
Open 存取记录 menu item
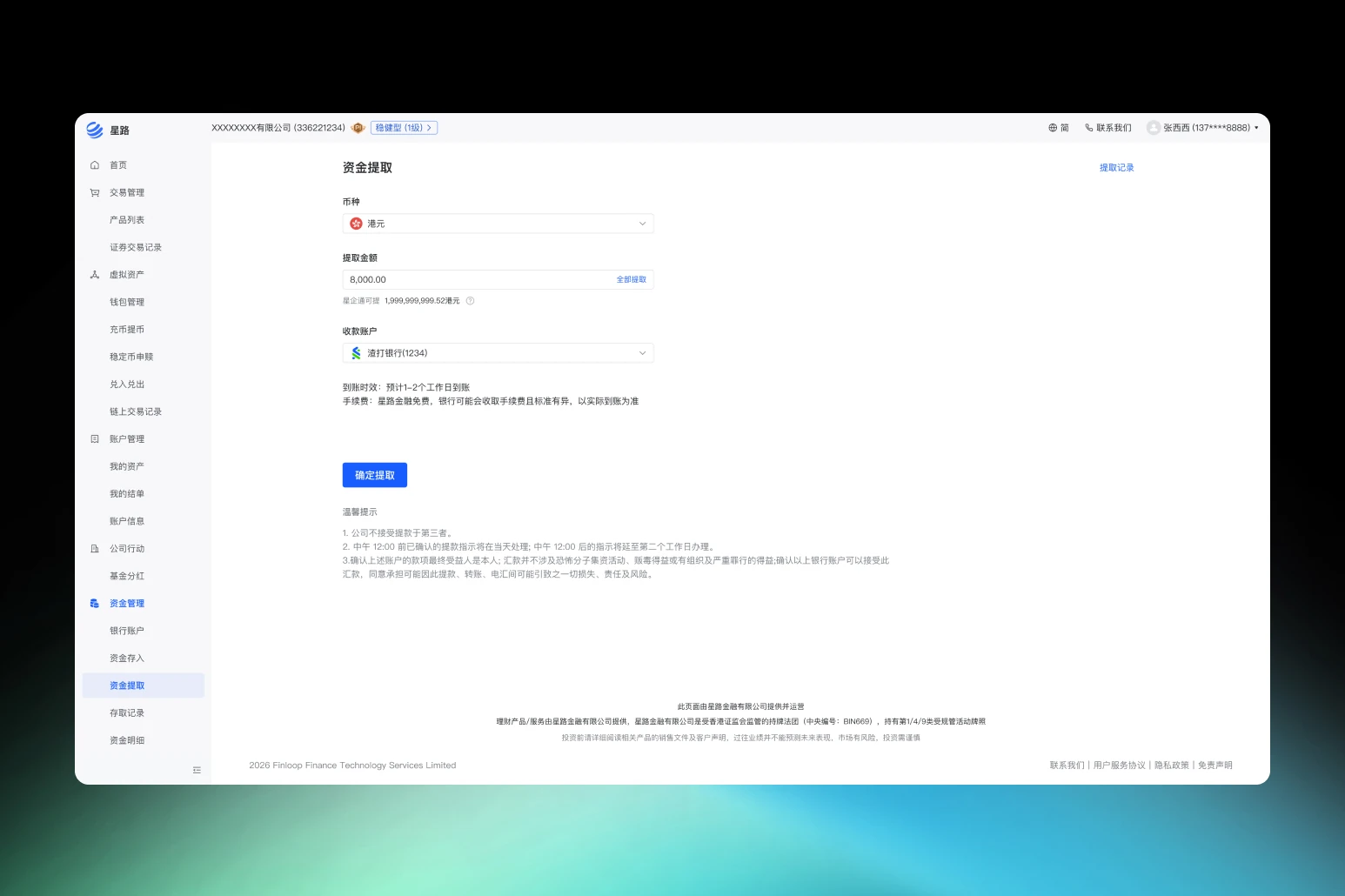point(127,713)
